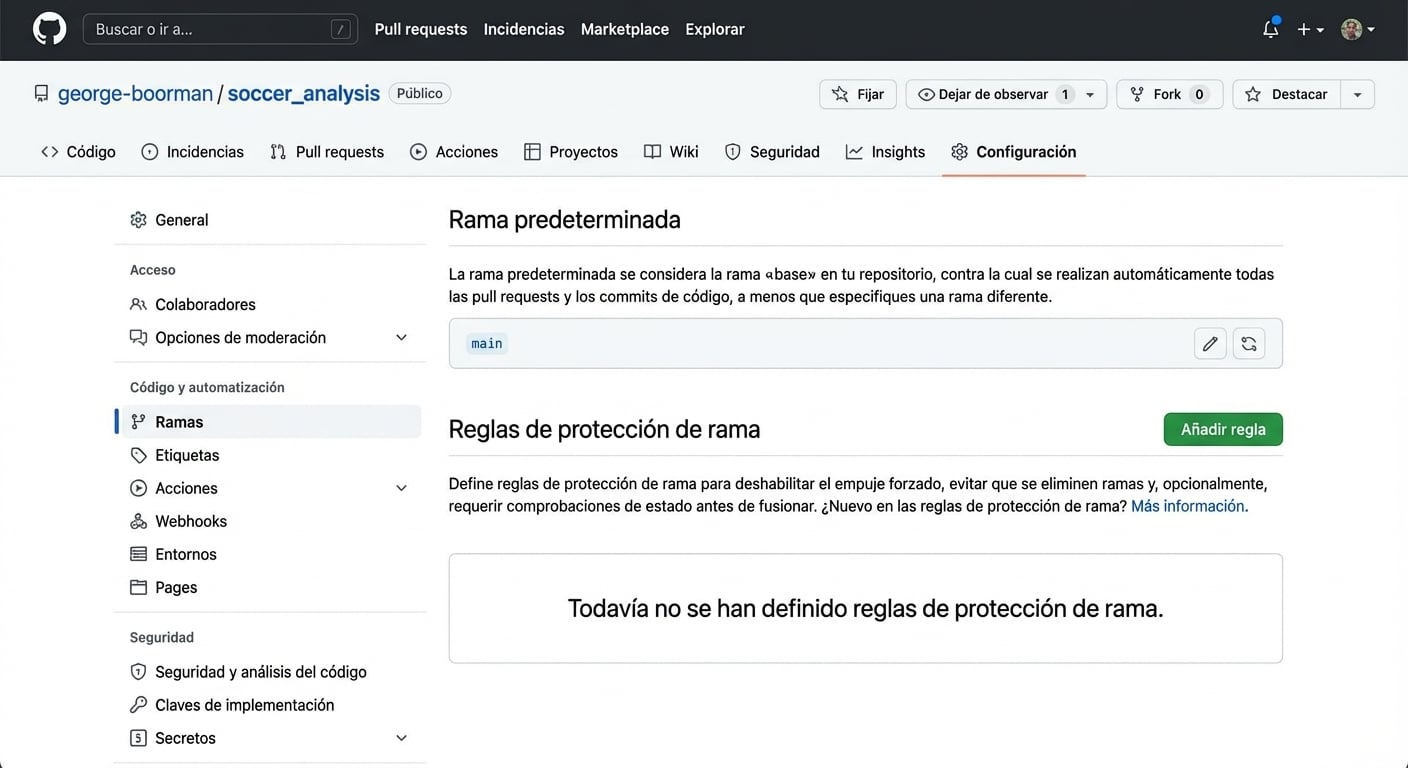
Task: Open the Insights tab
Action: click(x=898, y=151)
